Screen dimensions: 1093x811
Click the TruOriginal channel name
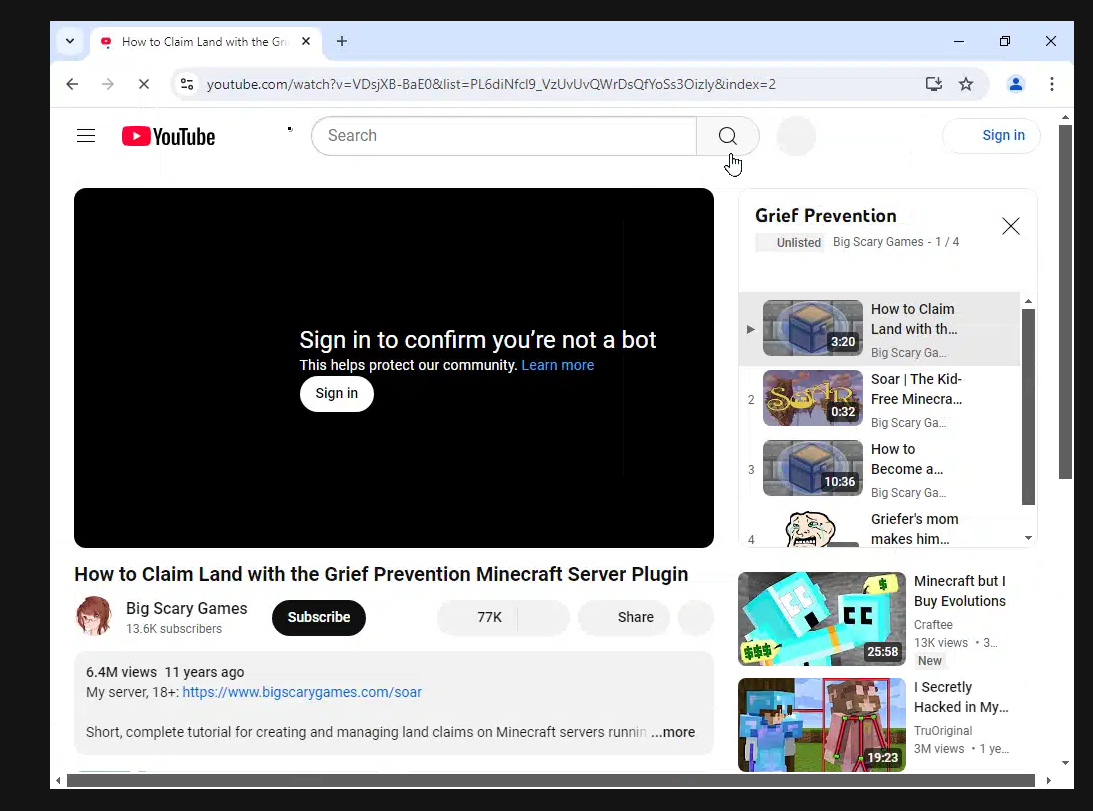[x=942, y=731]
